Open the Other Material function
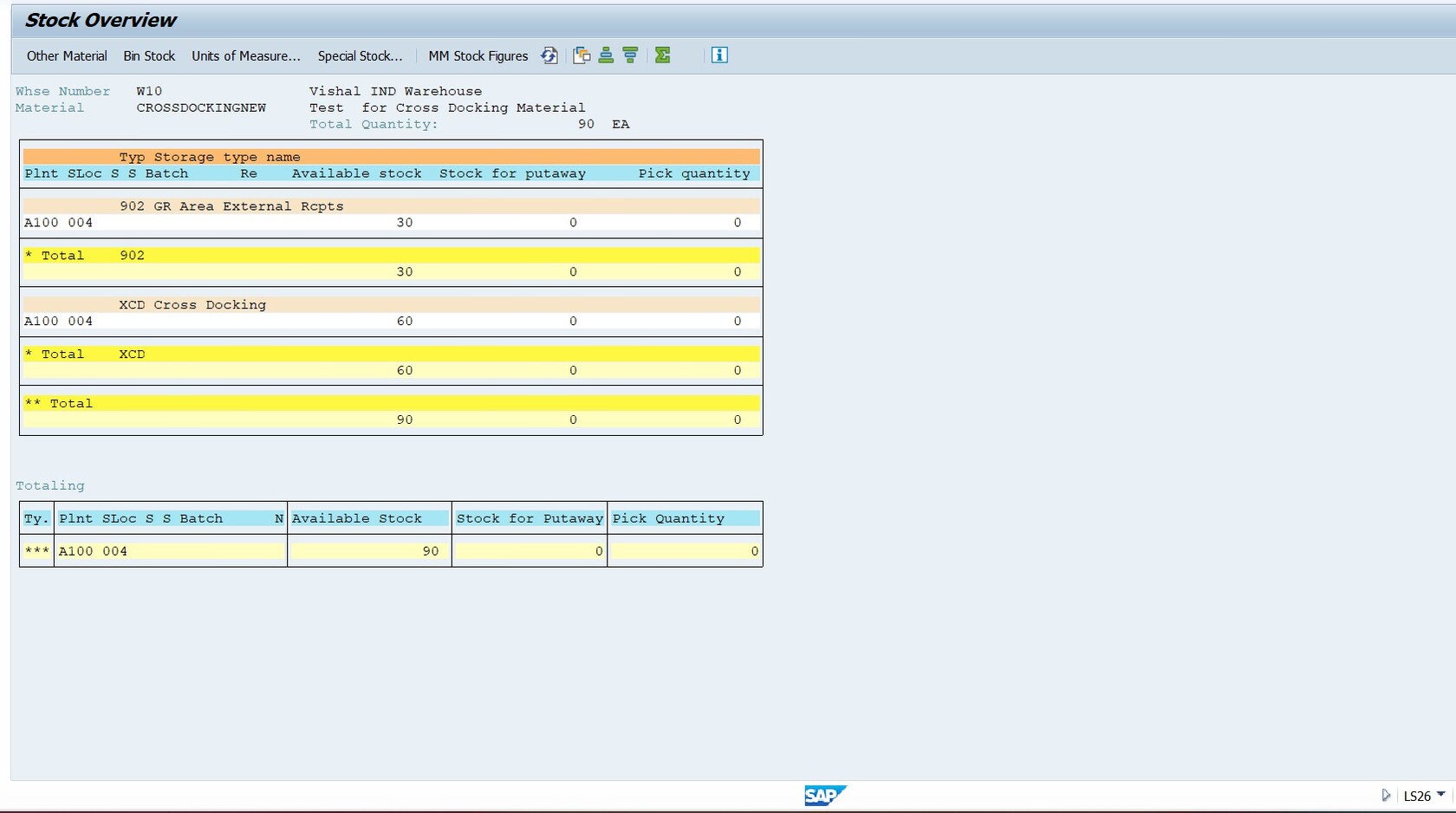 pyautogui.click(x=67, y=55)
